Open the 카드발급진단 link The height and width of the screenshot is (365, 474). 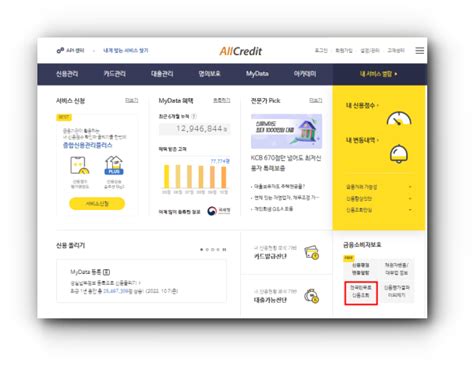(x=270, y=256)
